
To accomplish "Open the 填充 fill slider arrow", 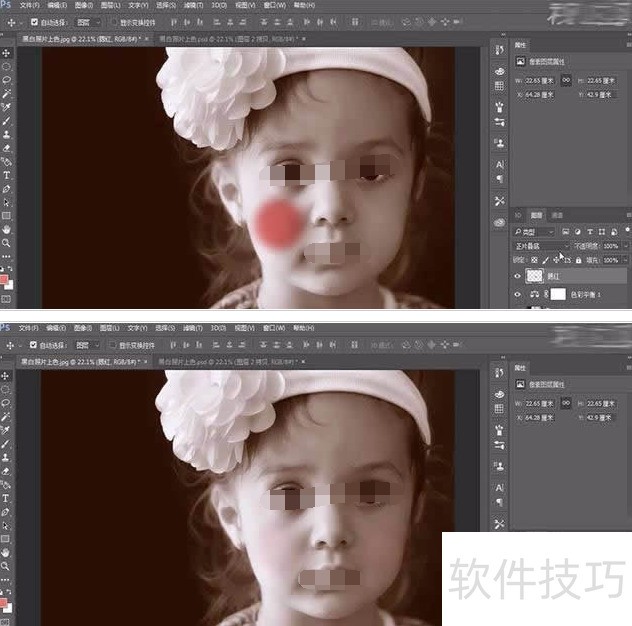I will click(626, 260).
